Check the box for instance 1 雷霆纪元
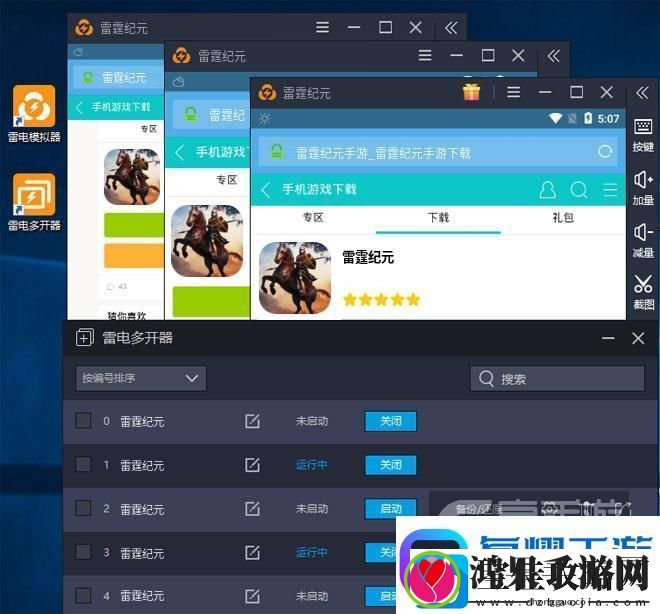Viewport: 660px width, 614px height. click(83, 464)
